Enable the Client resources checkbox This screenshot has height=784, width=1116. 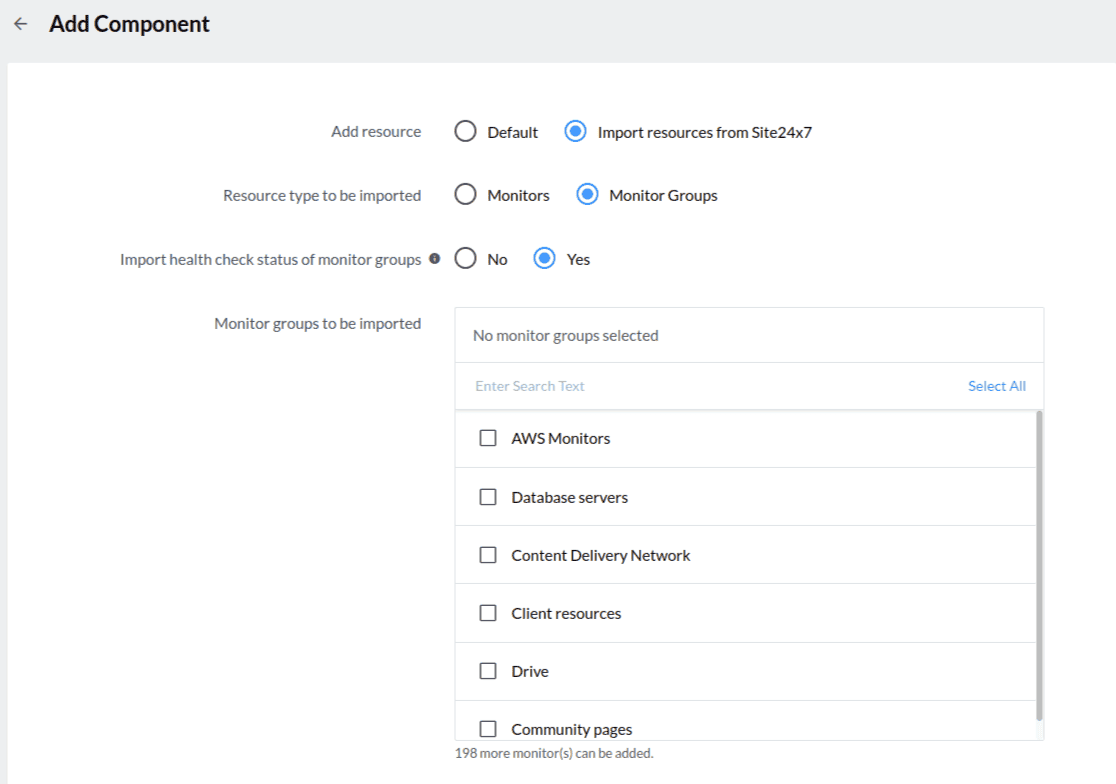click(488, 613)
